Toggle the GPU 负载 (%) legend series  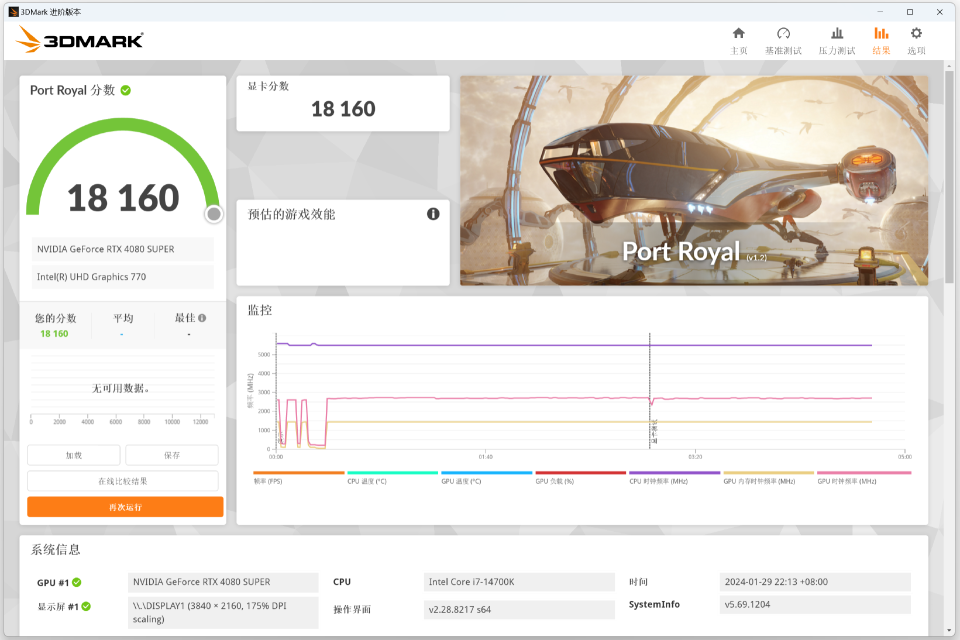click(x=554, y=481)
